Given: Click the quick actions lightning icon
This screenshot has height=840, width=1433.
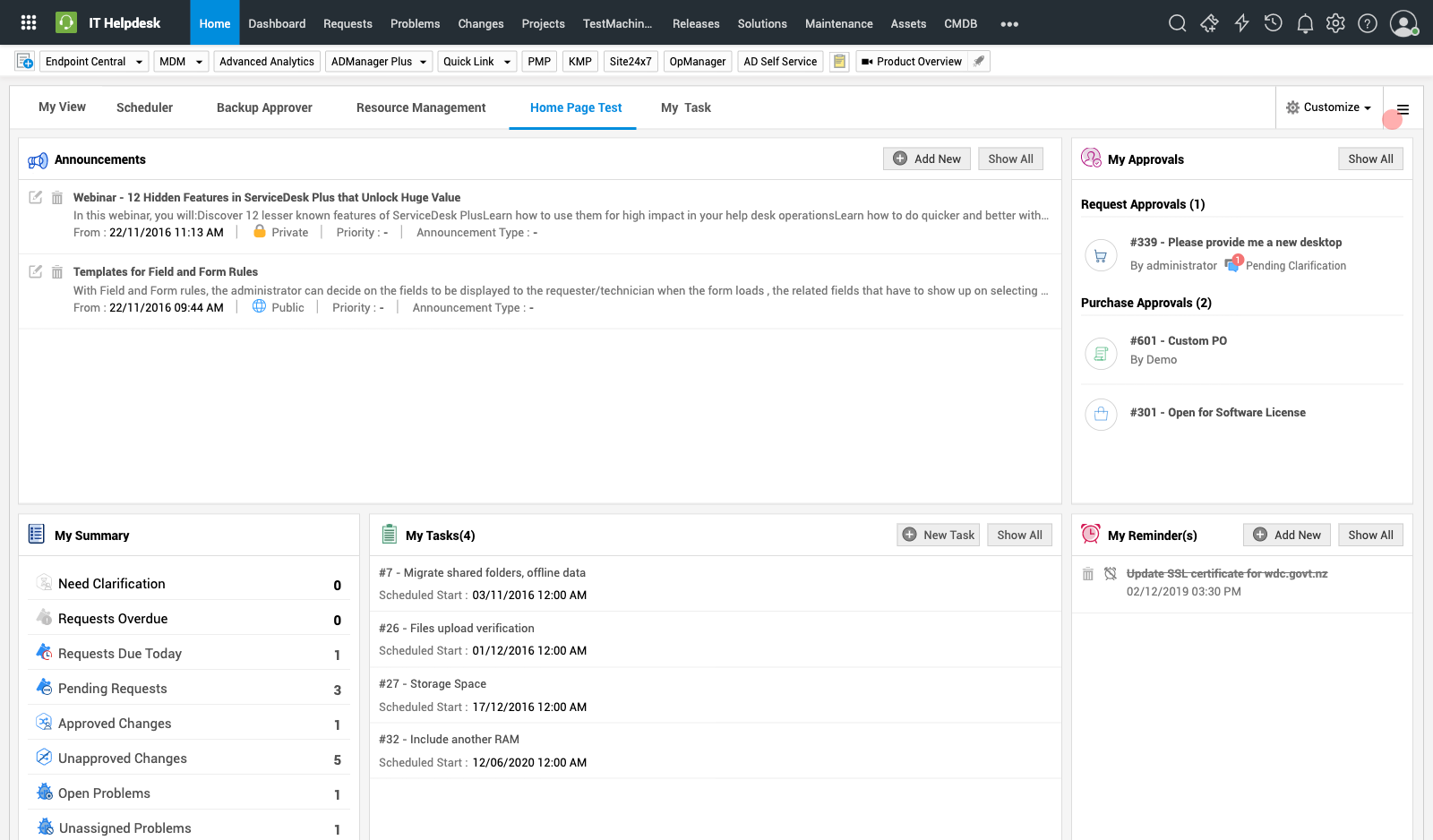Looking at the screenshot, I should point(1241,23).
